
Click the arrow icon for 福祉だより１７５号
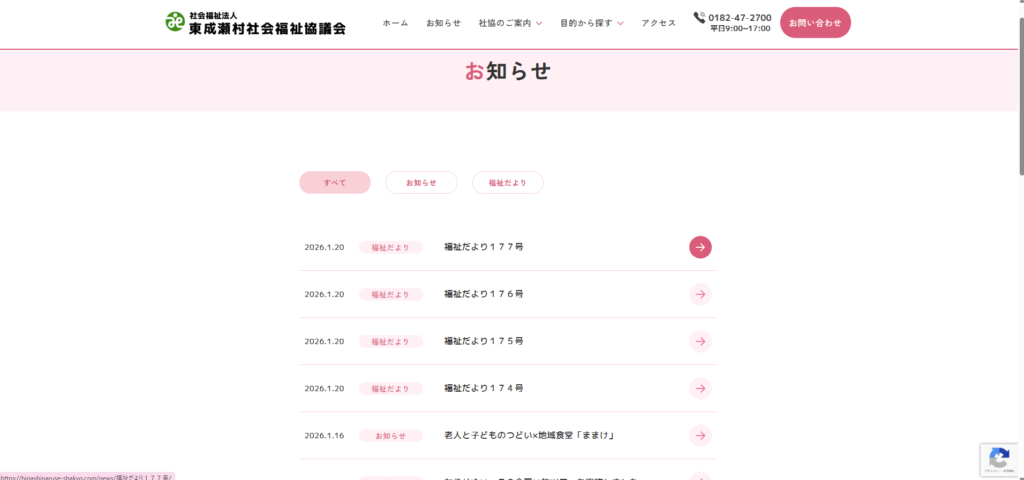click(700, 341)
